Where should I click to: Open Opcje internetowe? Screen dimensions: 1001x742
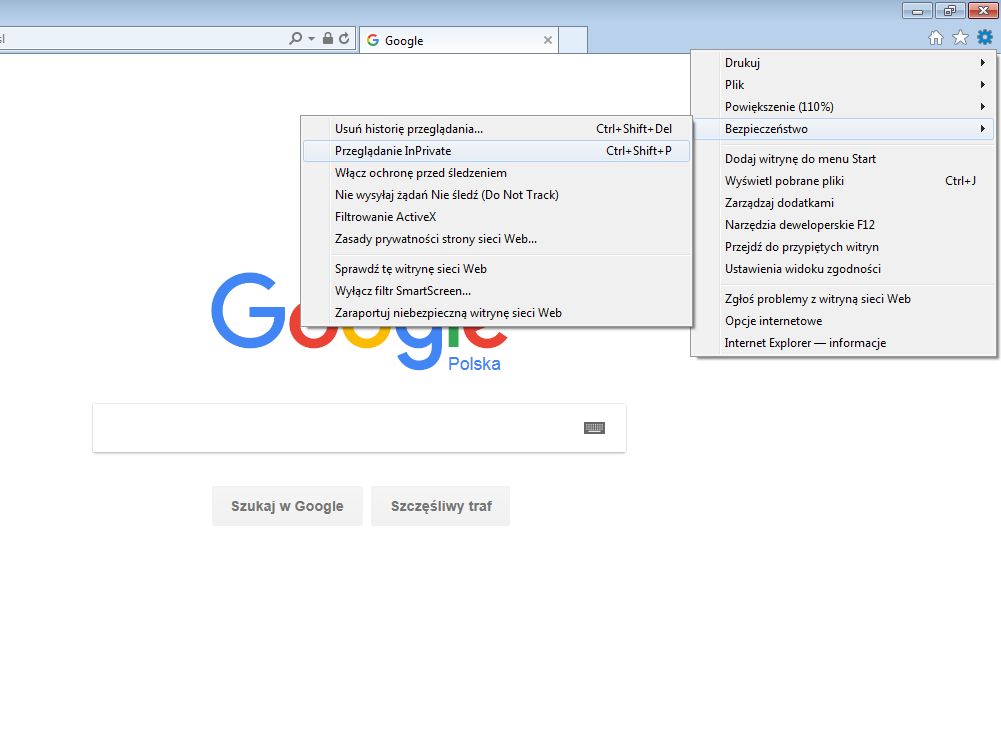[843, 321]
